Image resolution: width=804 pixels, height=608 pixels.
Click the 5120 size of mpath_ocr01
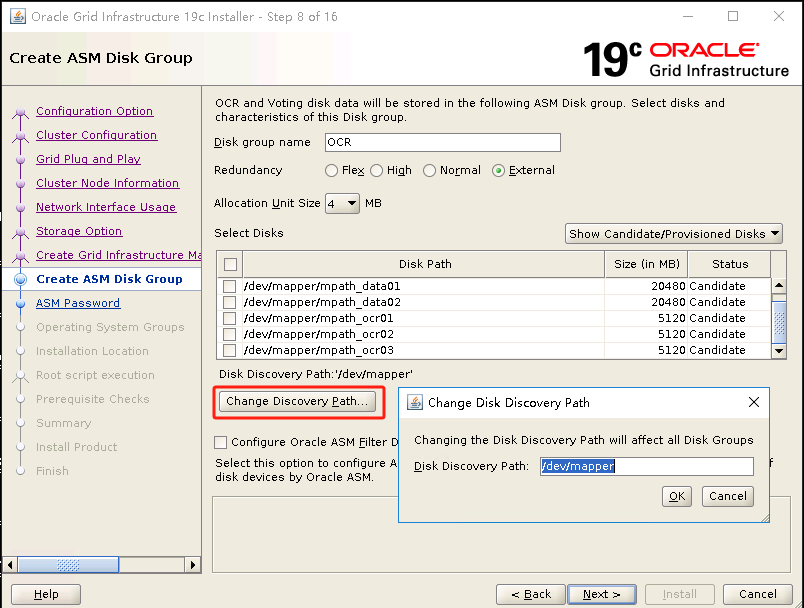click(x=672, y=318)
